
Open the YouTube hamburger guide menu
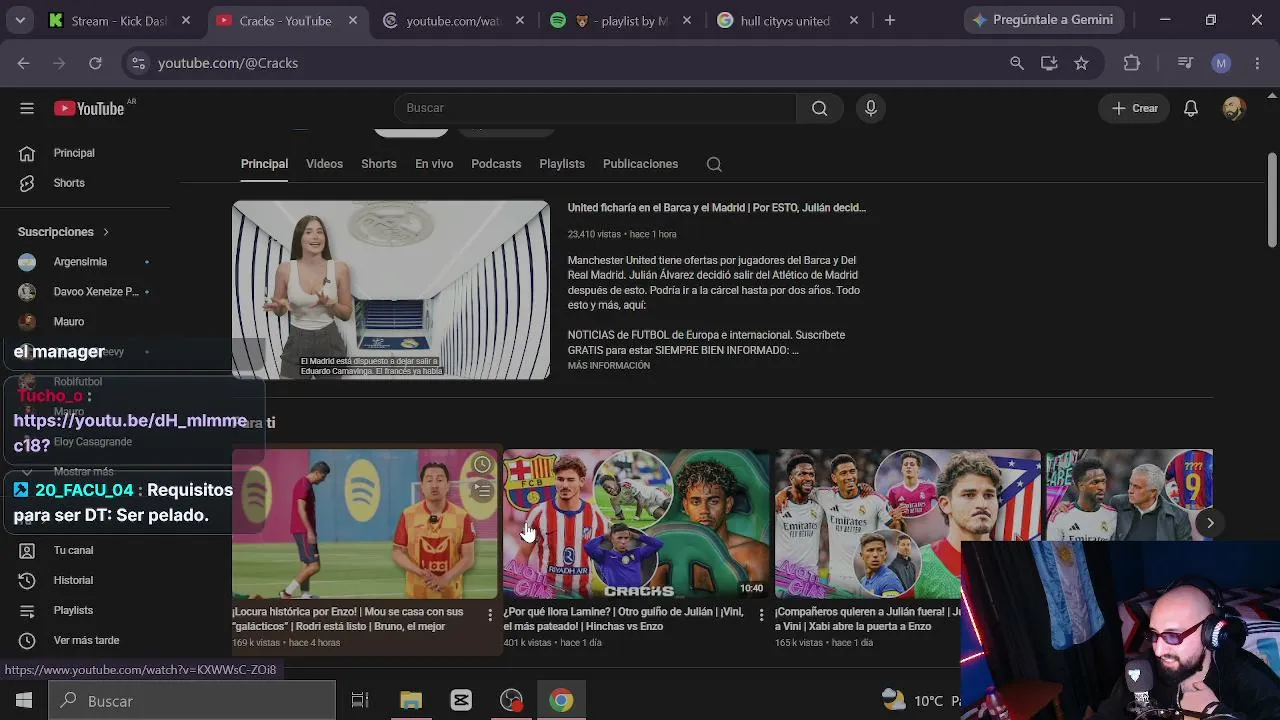27,108
